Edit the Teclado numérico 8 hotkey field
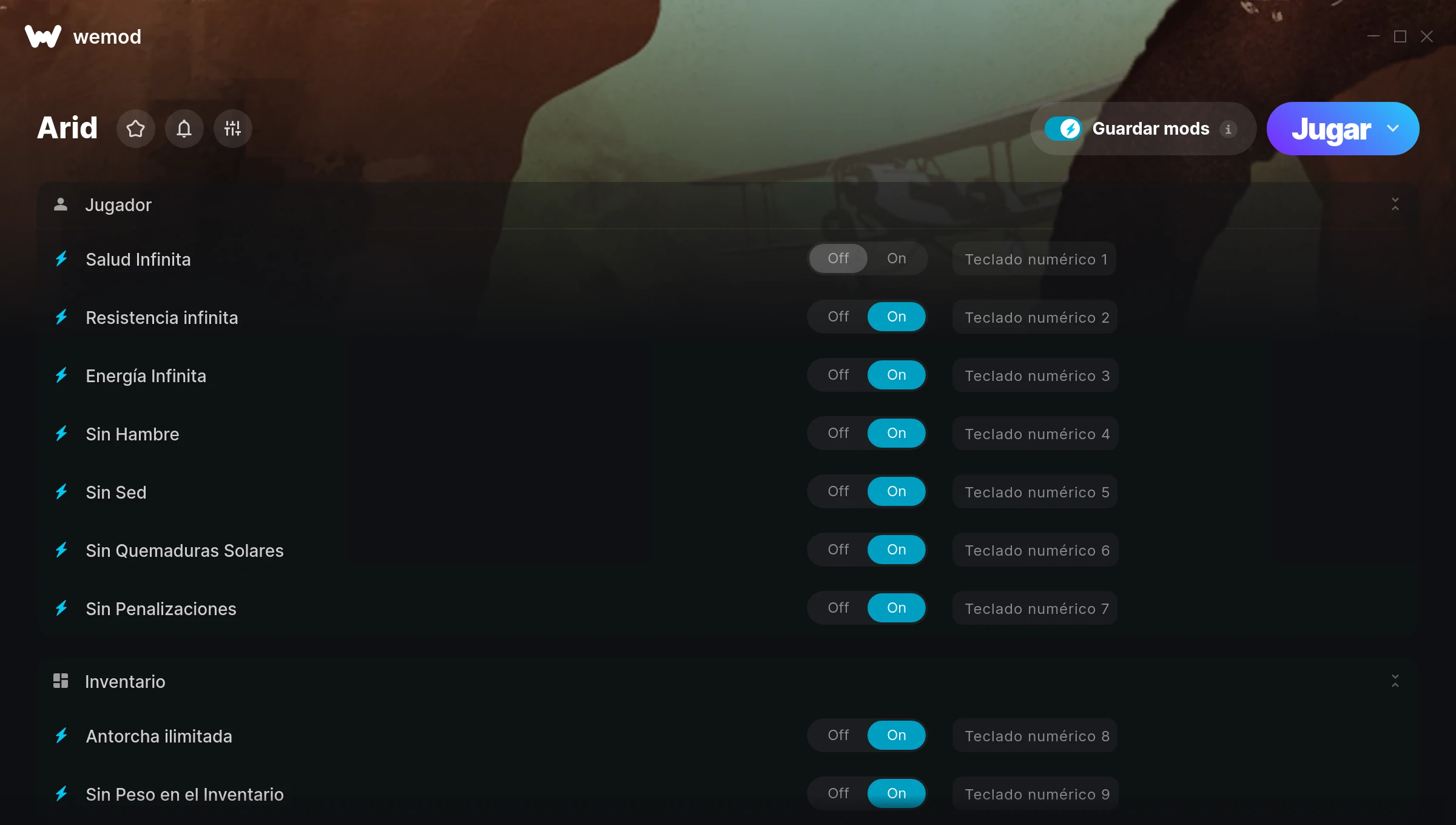 tap(1036, 736)
